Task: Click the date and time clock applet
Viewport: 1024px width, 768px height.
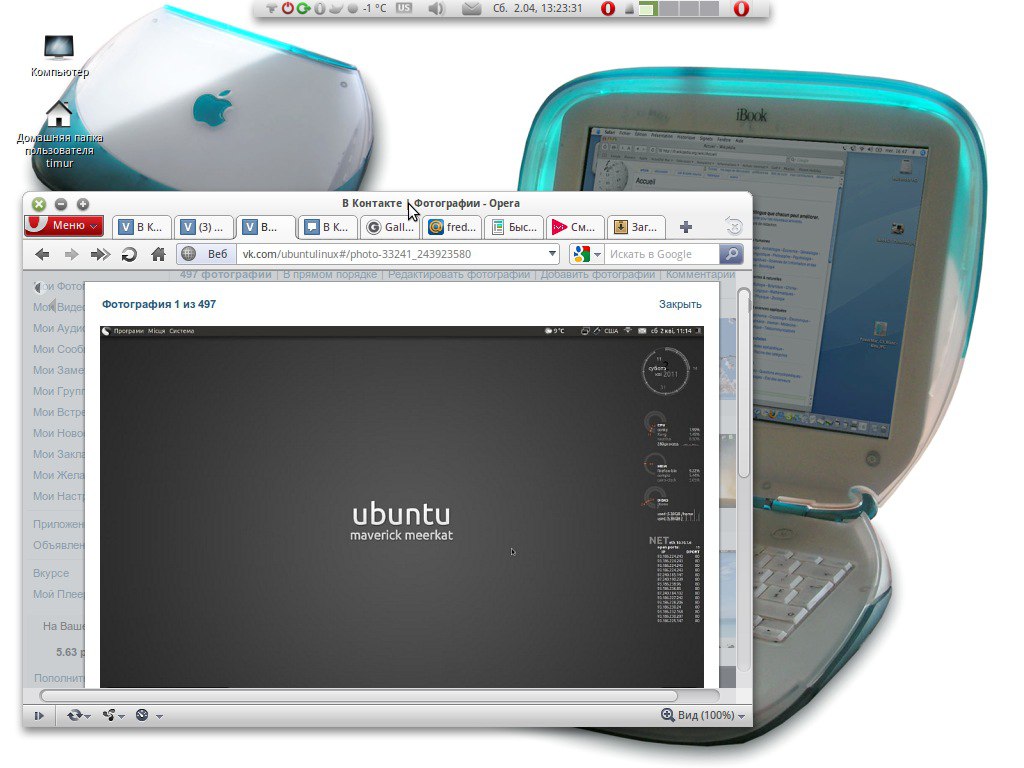Action: tap(537, 8)
